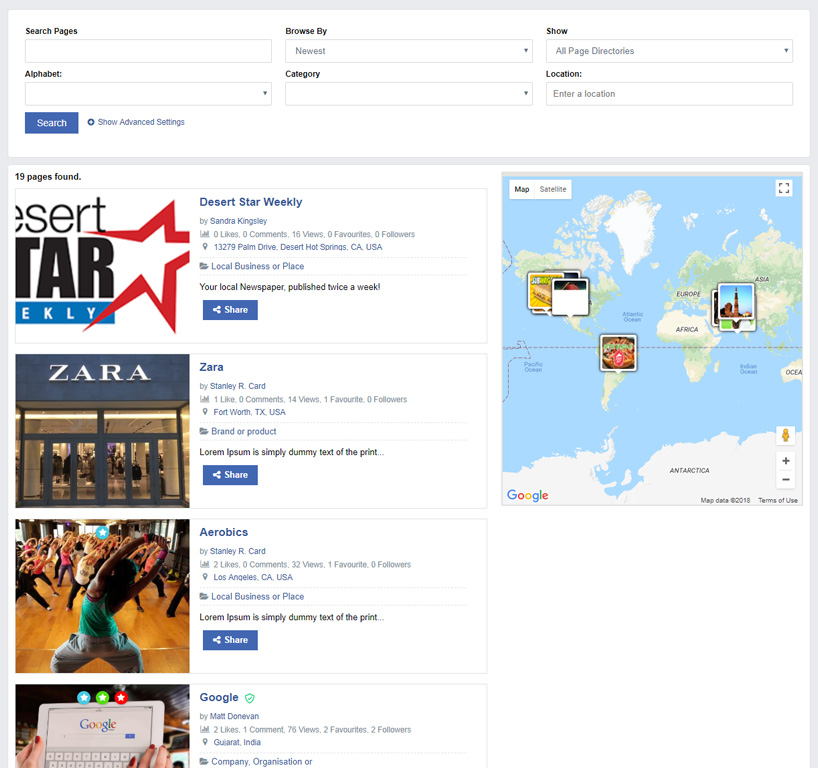This screenshot has height=768, width=818.
Task: Click the verified badge next to Google
Action: [250, 698]
